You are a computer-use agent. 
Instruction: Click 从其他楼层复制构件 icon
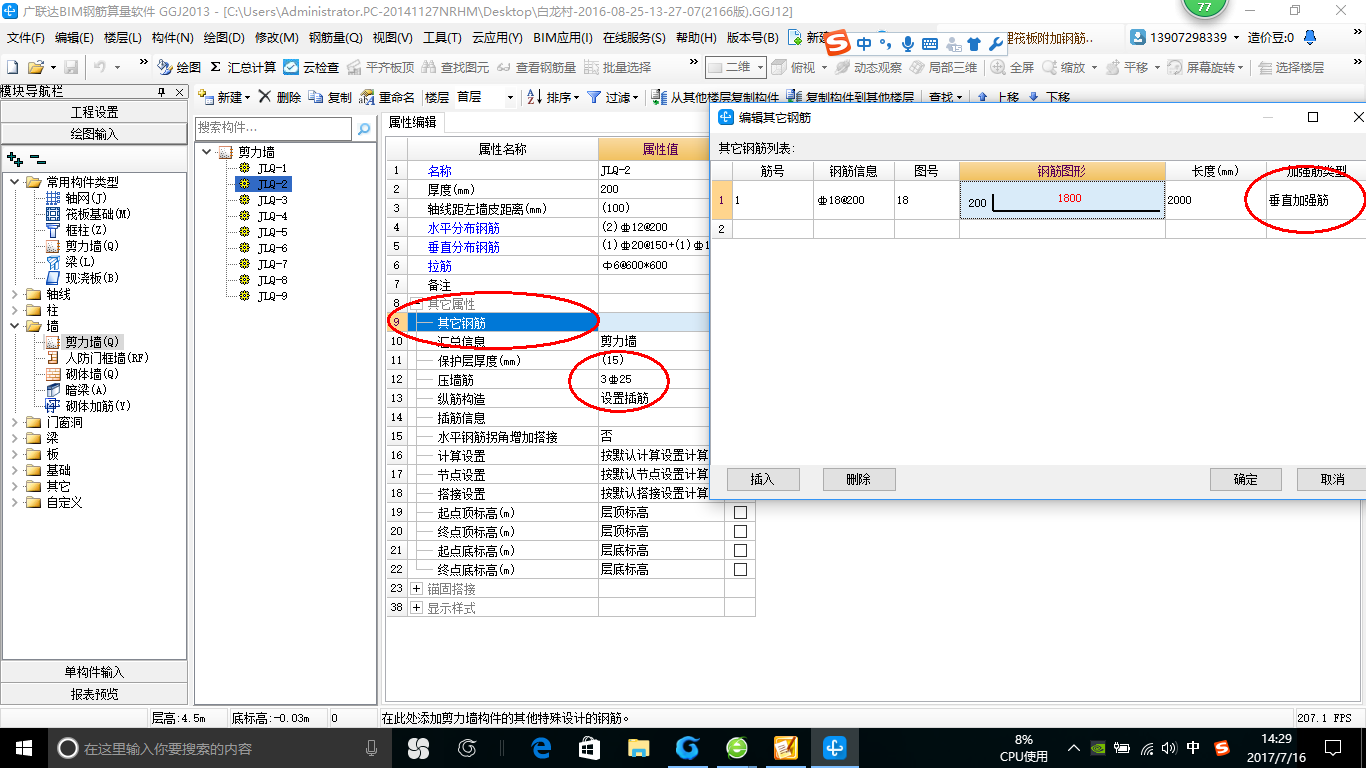[659, 97]
